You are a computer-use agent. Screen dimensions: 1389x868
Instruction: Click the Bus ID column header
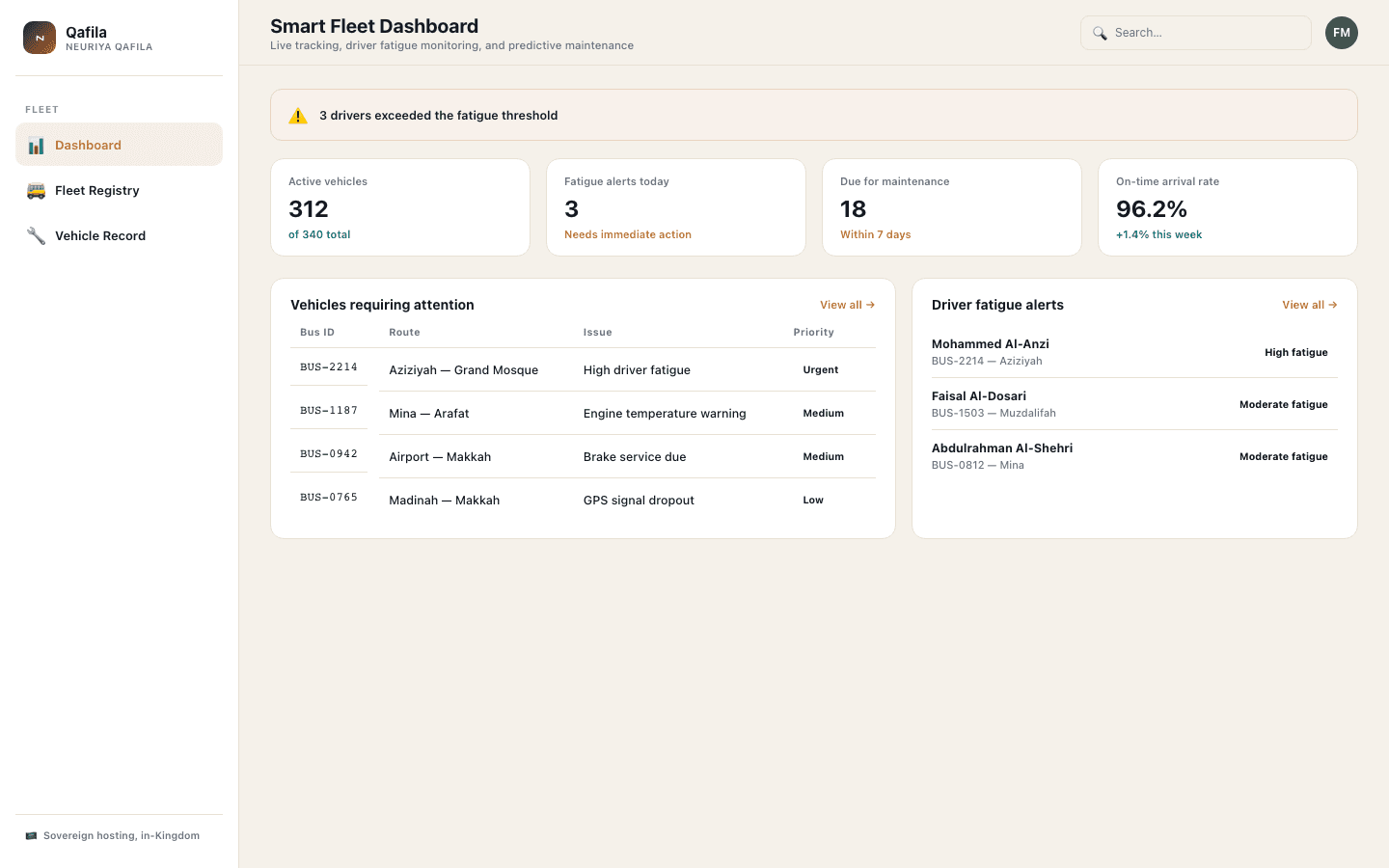click(317, 333)
